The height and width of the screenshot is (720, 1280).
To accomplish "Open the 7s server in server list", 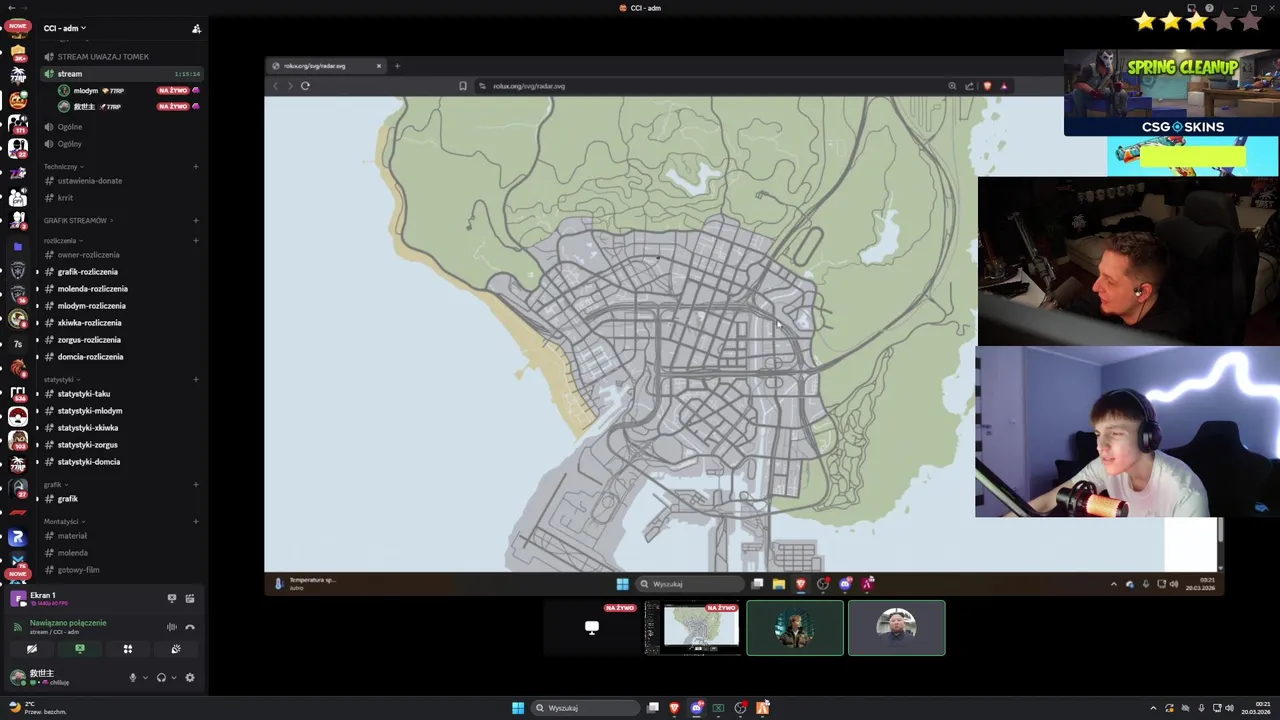I will click(x=18, y=344).
